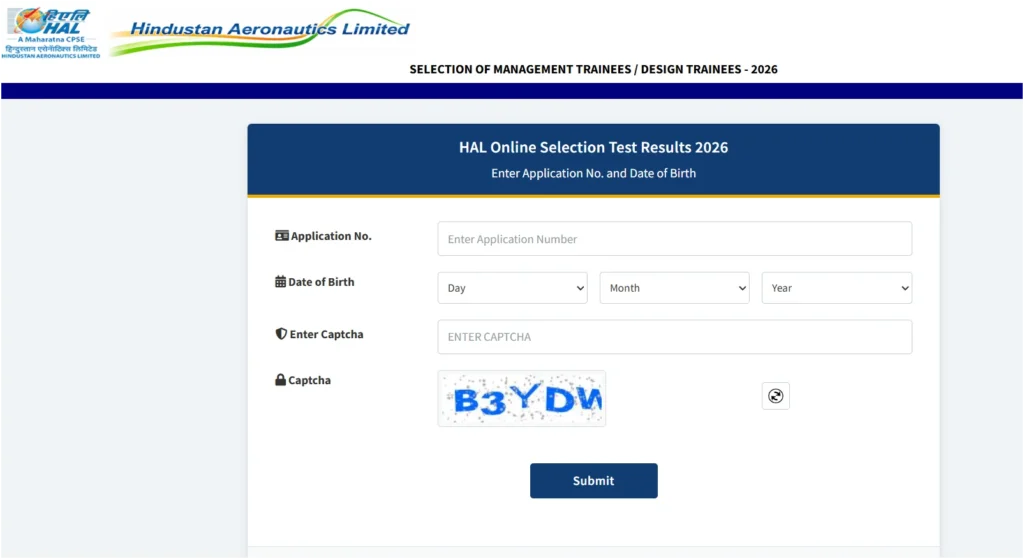This screenshot has height=559, width=1024.
Task: Click the 'Captcha' label text
Action: coord(310,380)
